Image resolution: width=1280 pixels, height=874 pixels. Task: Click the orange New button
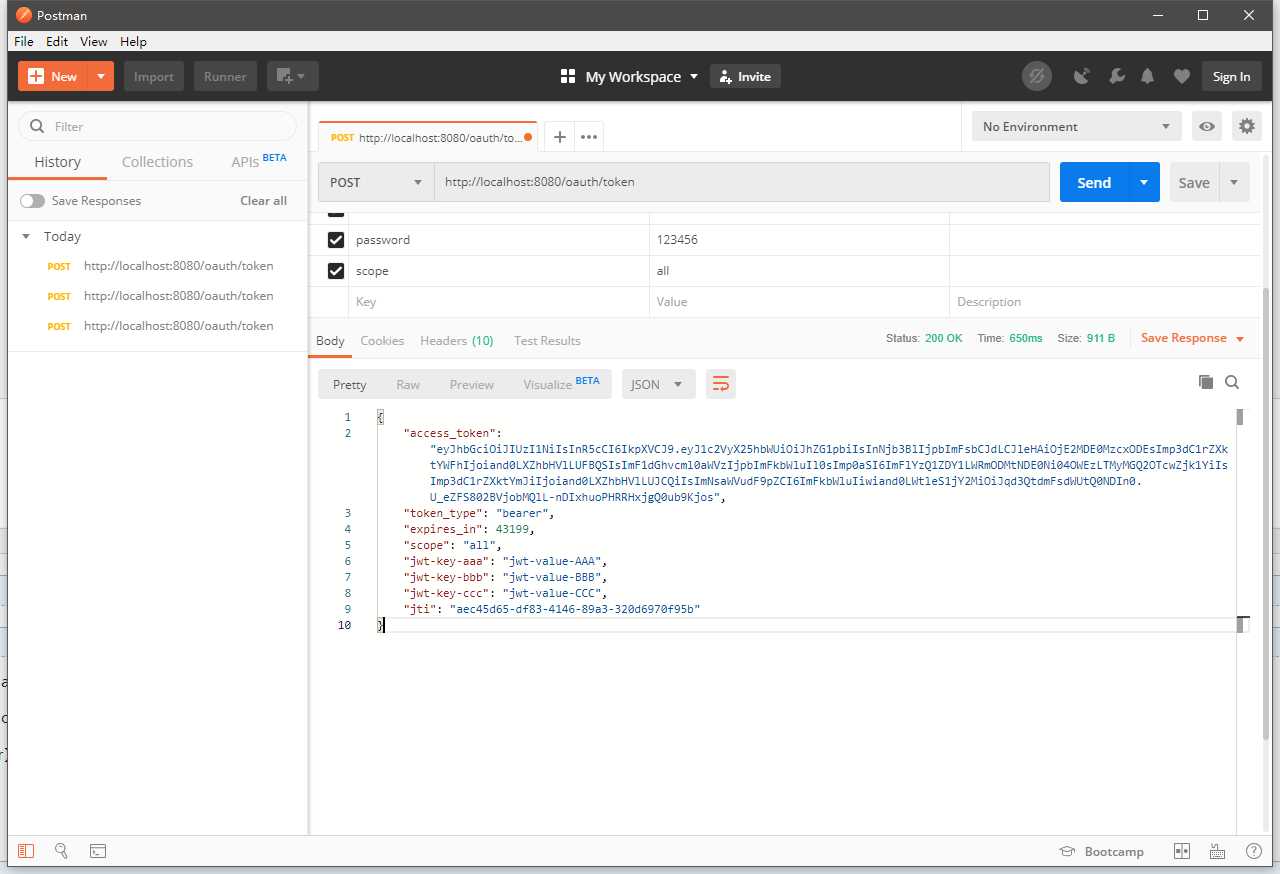click(53, 76)
